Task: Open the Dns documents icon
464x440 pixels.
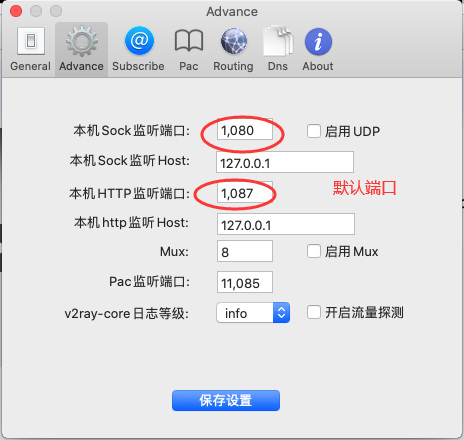Action: pyautogui.click(x=278, y=41)
